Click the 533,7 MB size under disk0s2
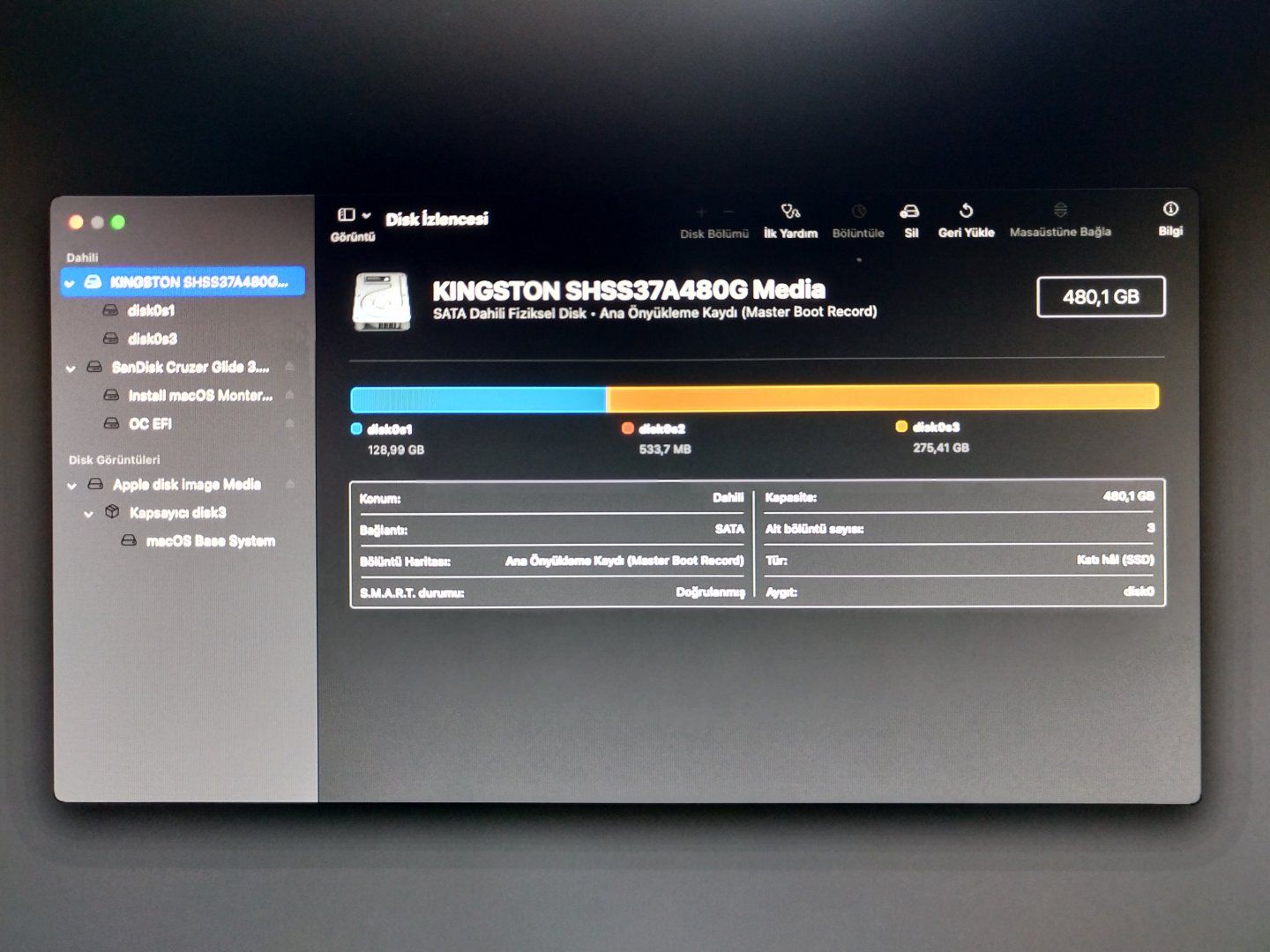Screen dimensions: 1270x952 pos(665,450)
